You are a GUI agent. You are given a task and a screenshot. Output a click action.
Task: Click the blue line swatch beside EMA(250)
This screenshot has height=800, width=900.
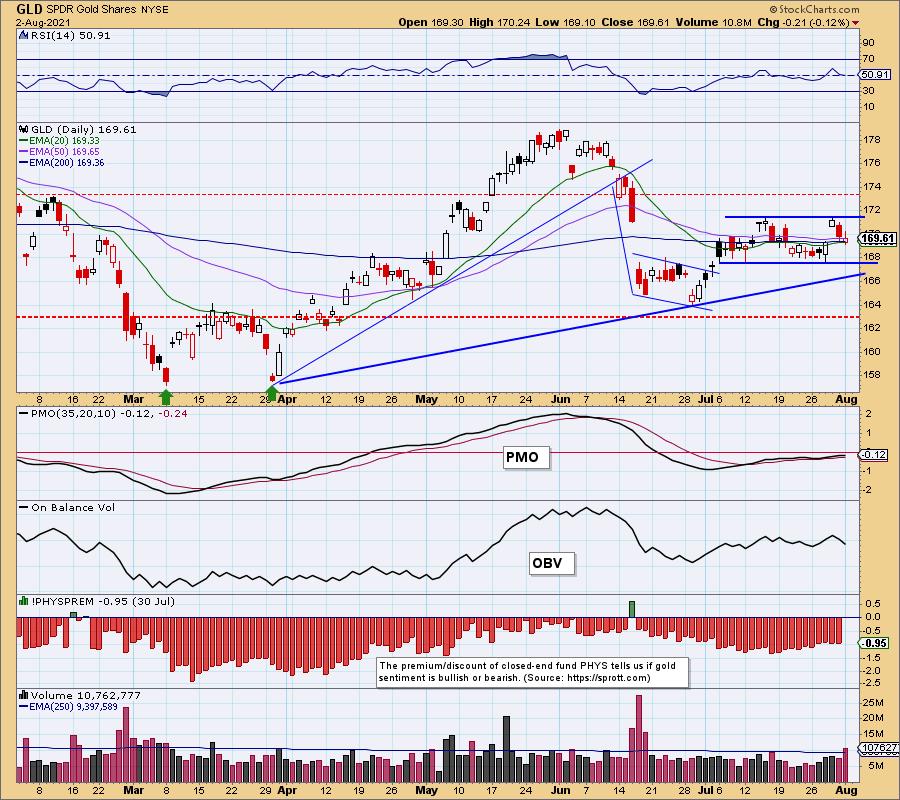24,706
